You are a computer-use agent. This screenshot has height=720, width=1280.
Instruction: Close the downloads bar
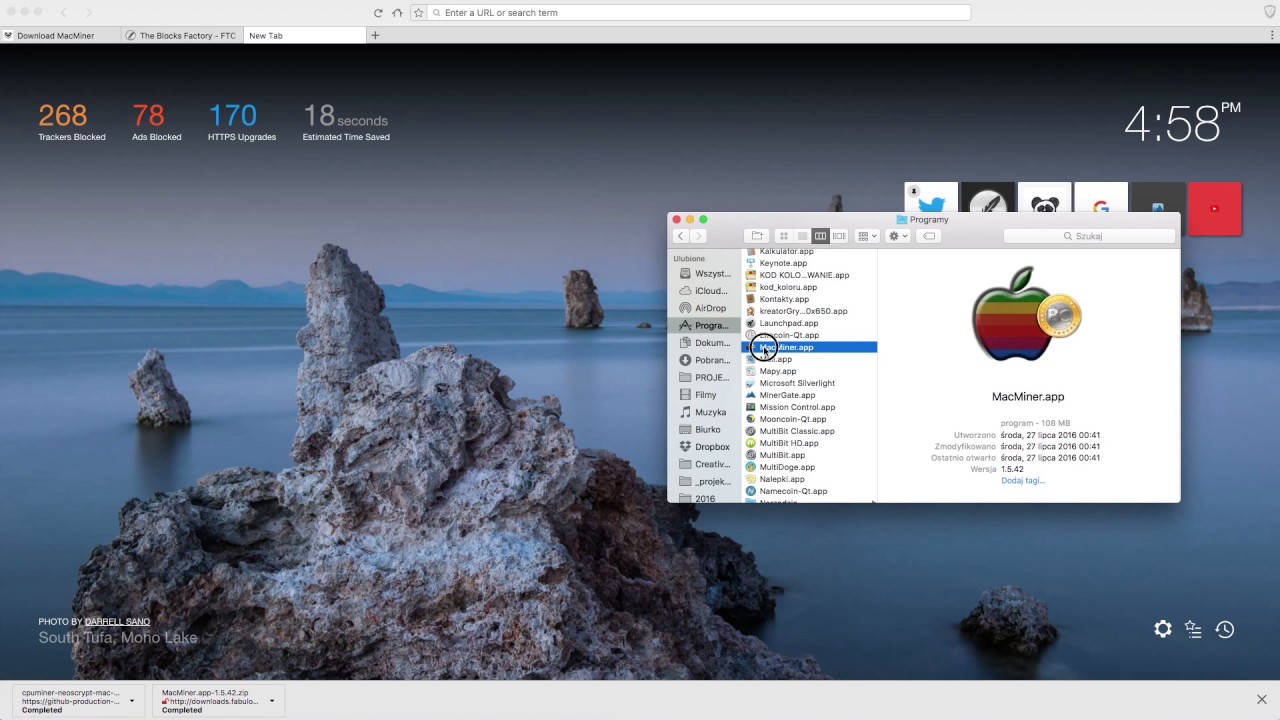coord(1262,700)
